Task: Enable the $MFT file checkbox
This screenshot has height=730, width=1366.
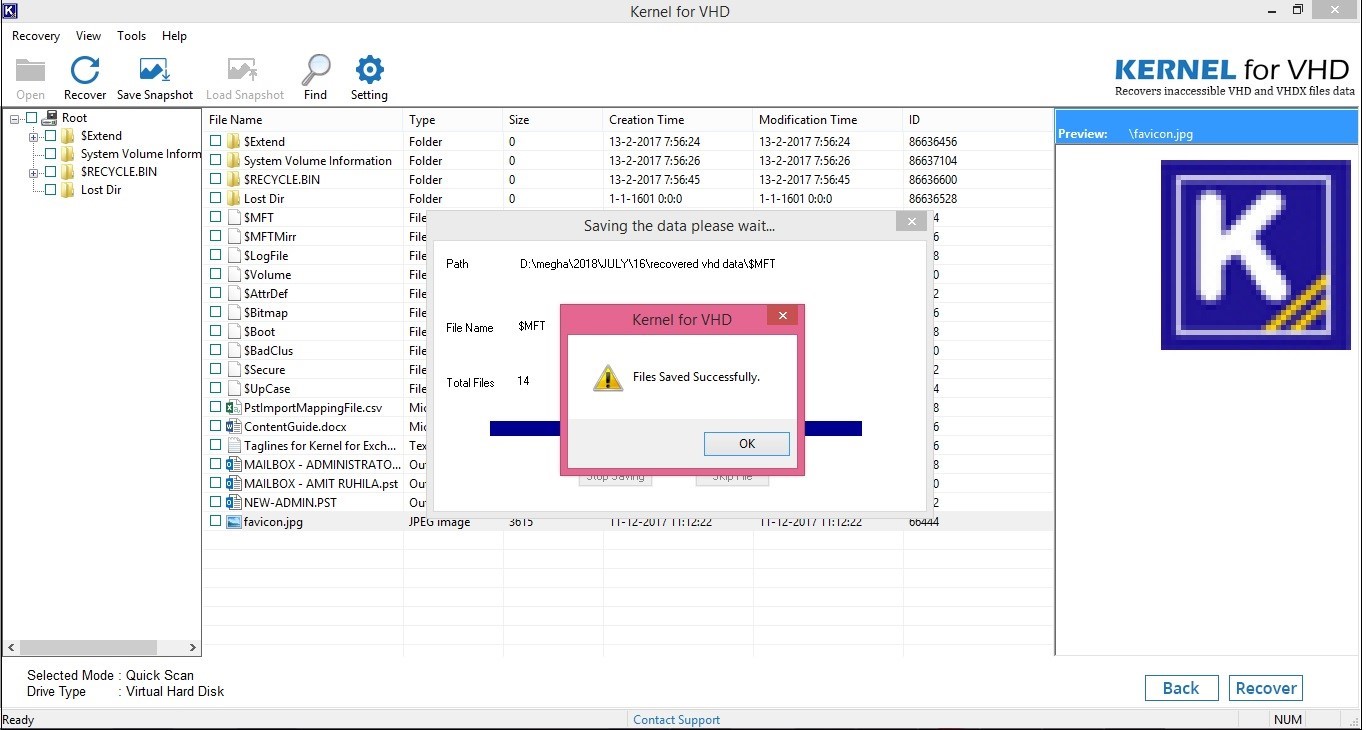Action: click(x=215, y=217)
